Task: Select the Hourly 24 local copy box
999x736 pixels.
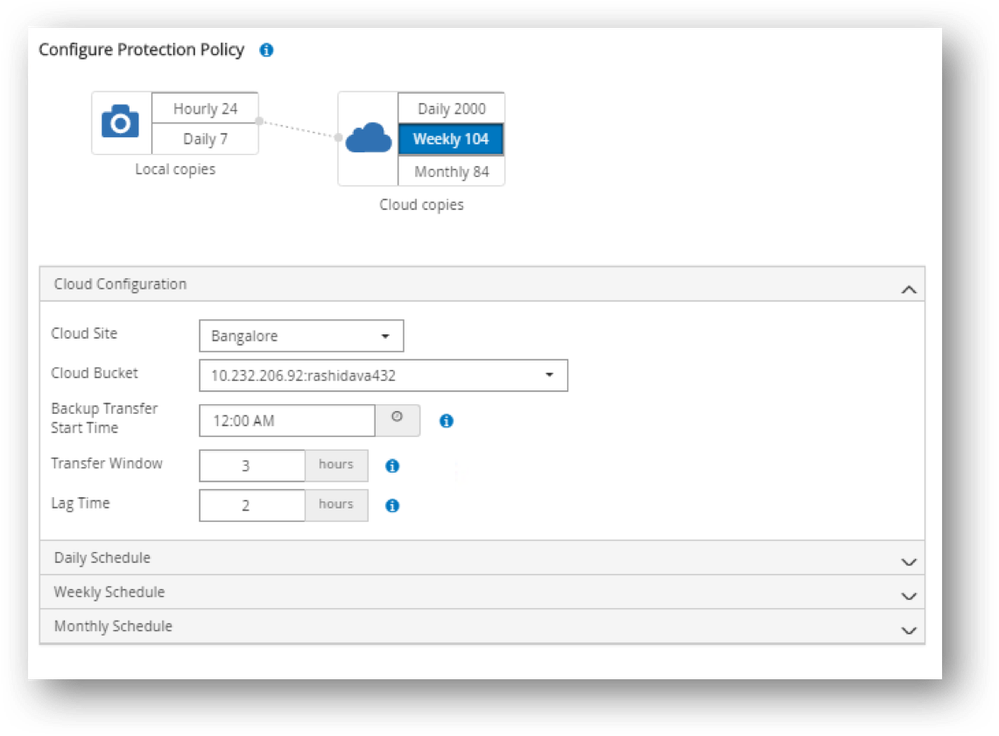Action: coord(205,108)
